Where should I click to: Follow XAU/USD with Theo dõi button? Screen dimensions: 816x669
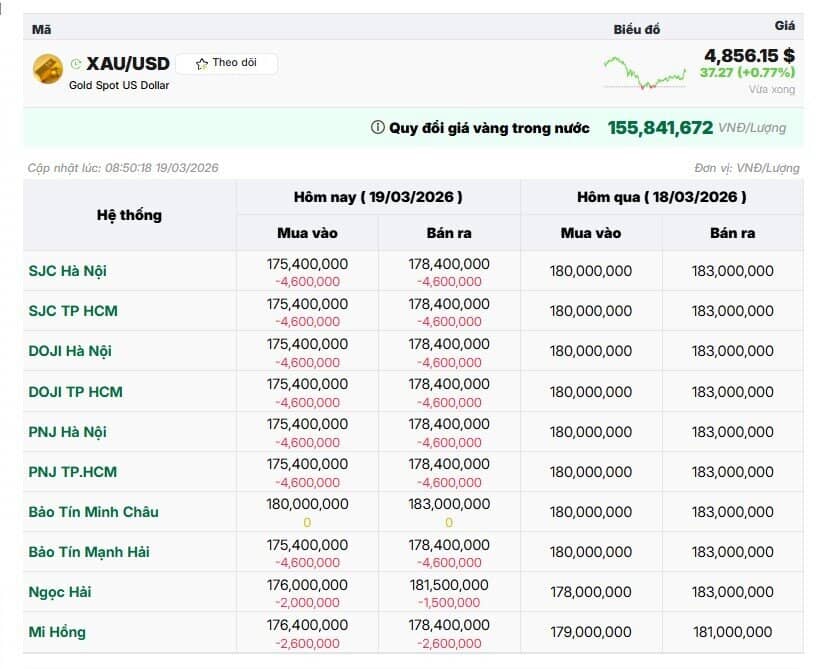[226, 63]
